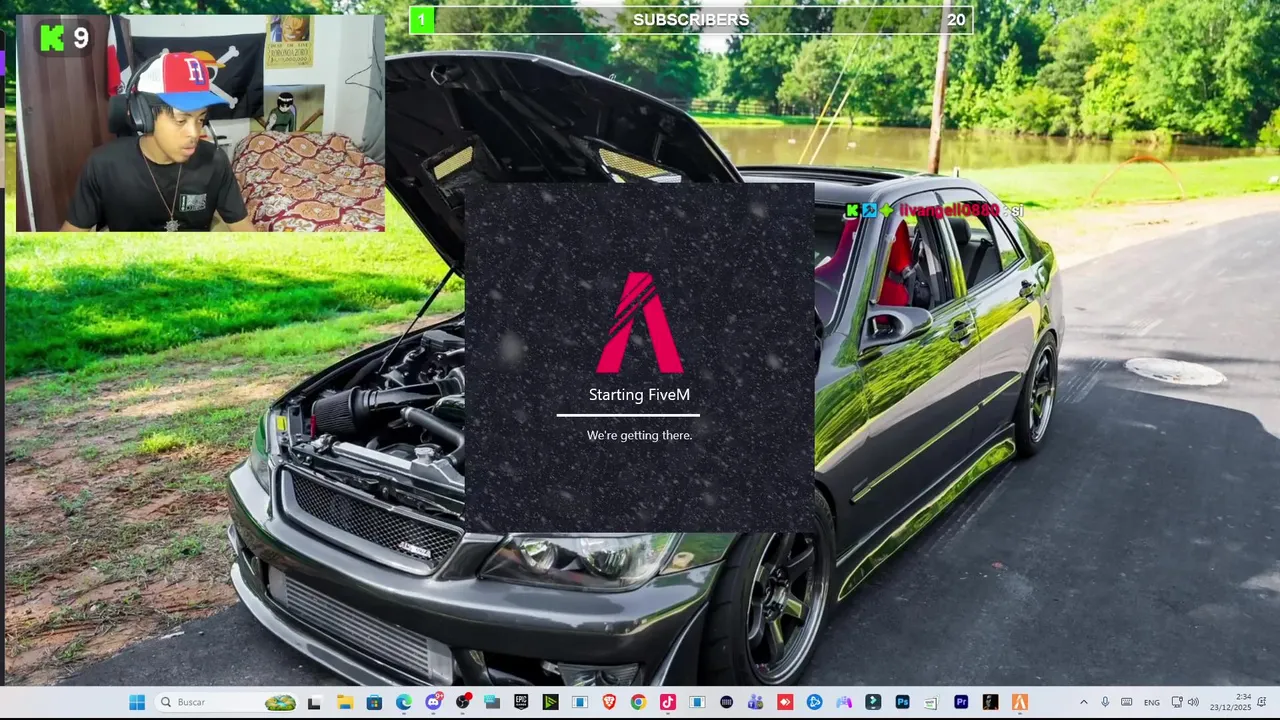Open Brave browser from the taskbar

tap(609, 702)
